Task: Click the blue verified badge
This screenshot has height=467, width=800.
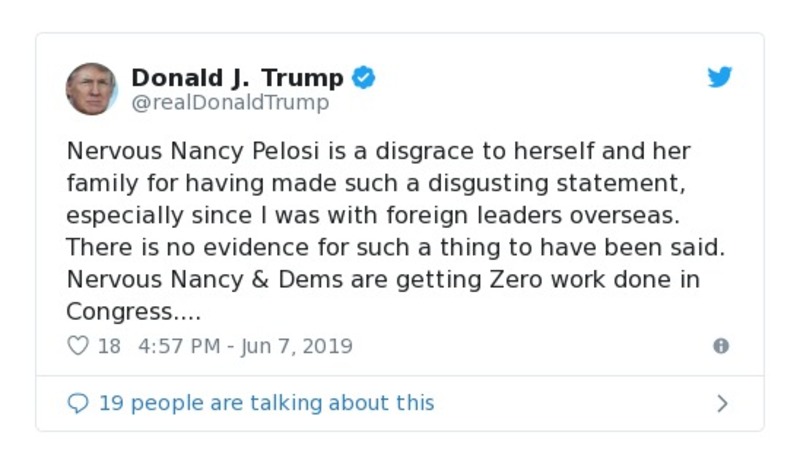Action: pos(364,78)
